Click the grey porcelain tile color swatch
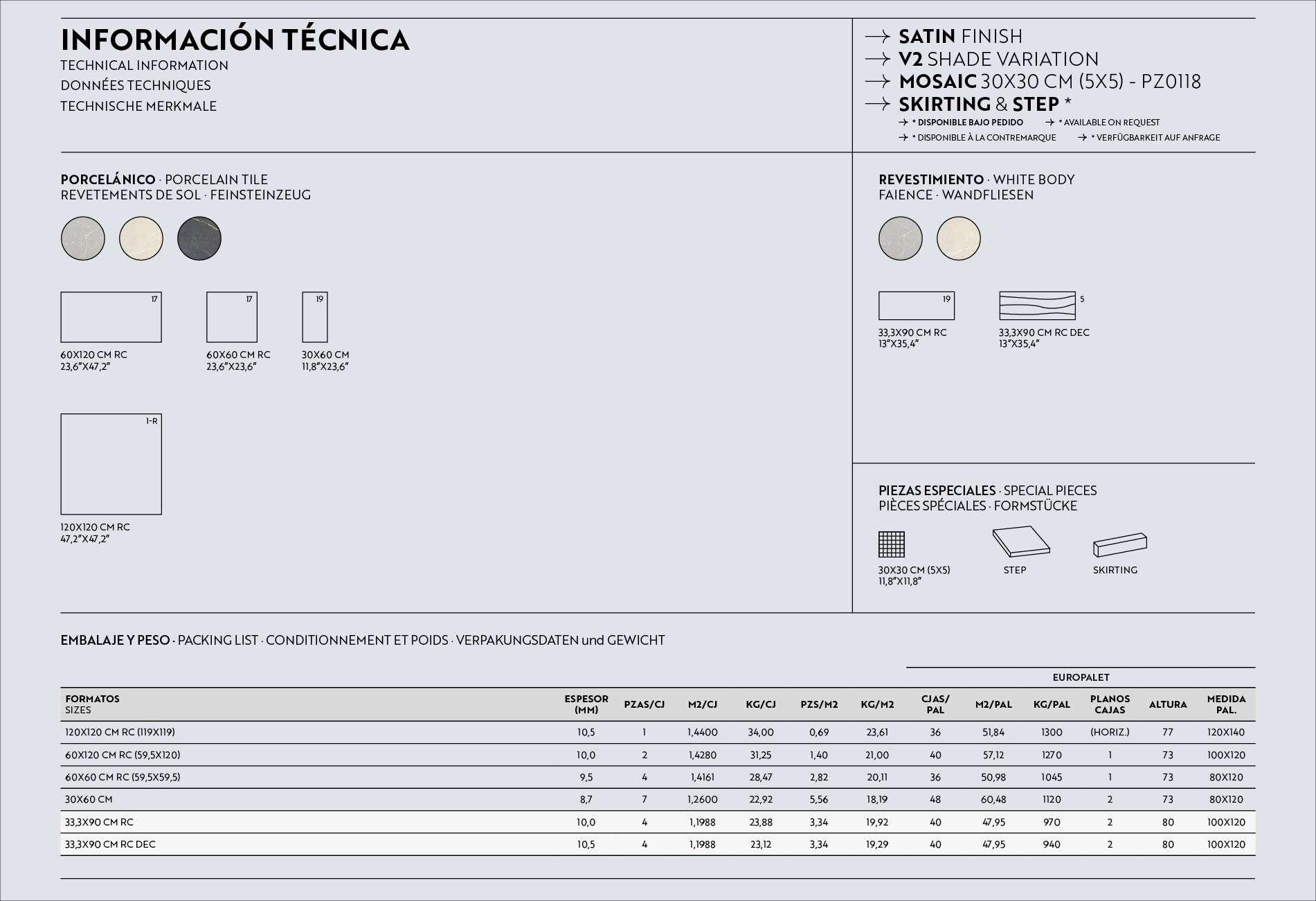Image resolution: width=1316 pixels, height=901 pixels. [83, 238]
